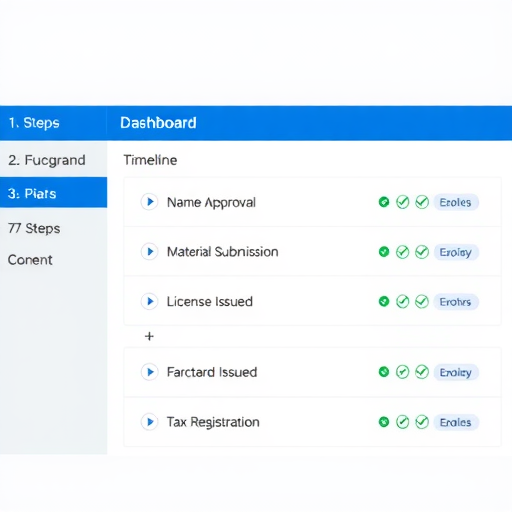The width and height of the screenshot is (512, 512).
Task: Expand the License Issued row arrow
Action: pyautogui.click(x=149, y=301)
